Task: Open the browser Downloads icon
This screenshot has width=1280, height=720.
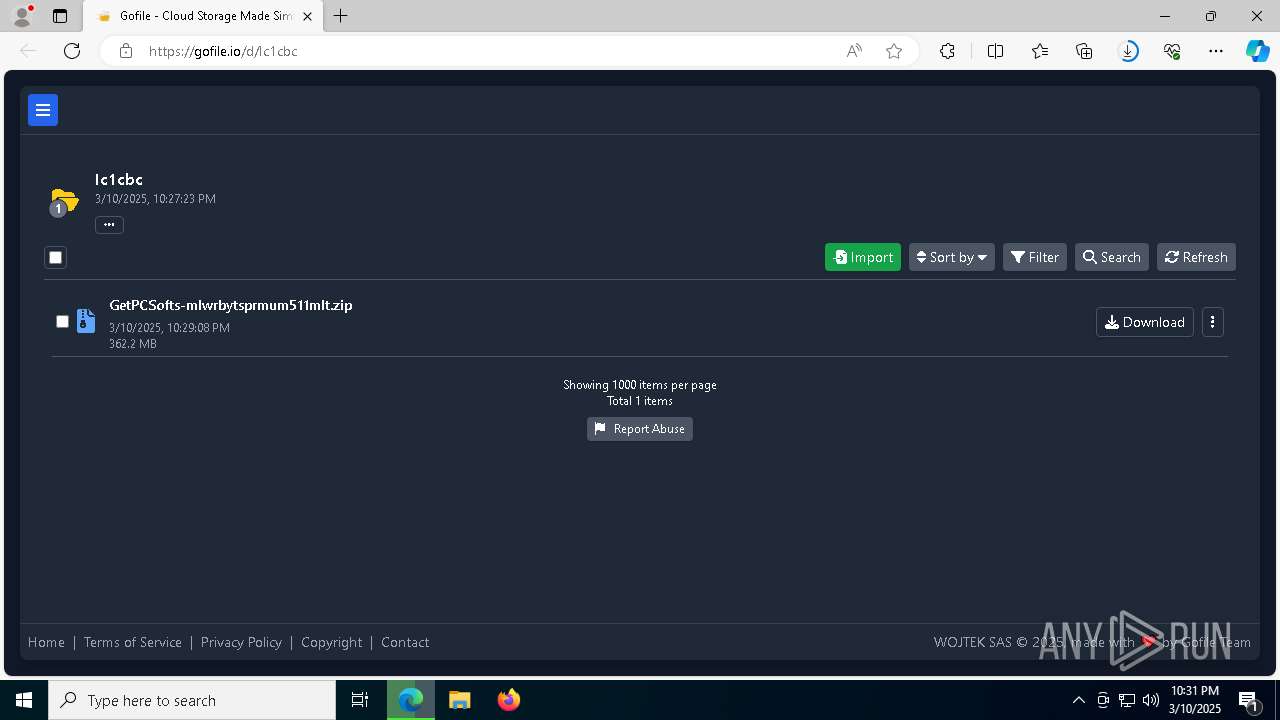Action: pos(1129,51)
